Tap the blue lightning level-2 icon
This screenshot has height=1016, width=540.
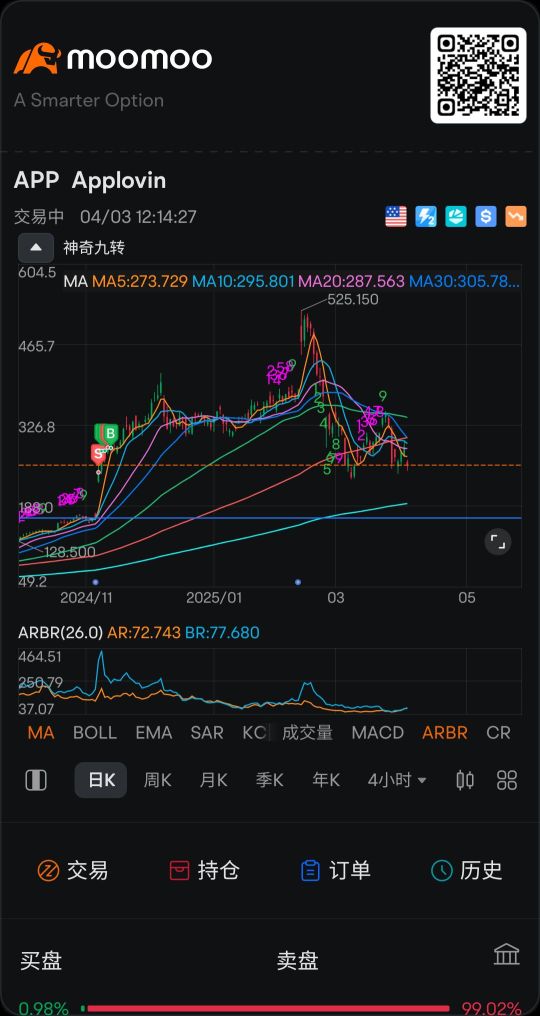point(426,216)
